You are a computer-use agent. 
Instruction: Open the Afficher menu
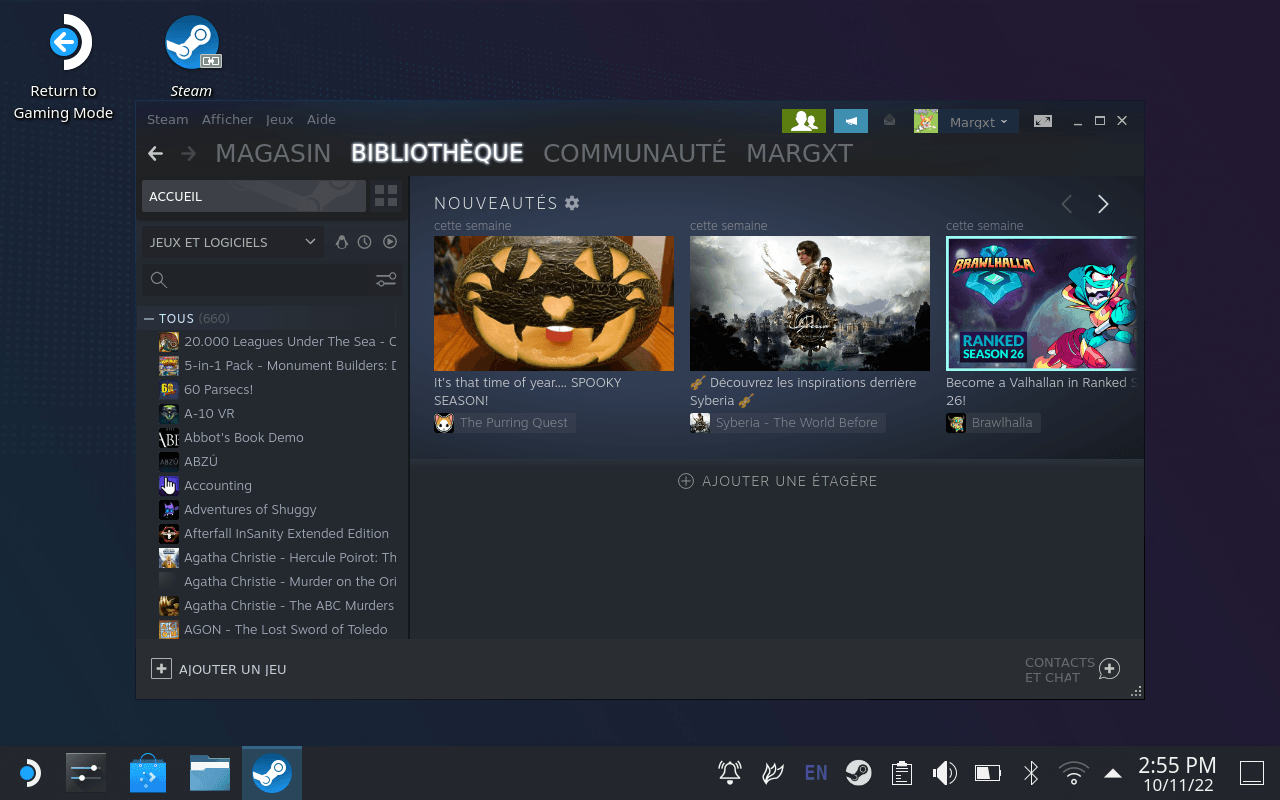point(227,119)
